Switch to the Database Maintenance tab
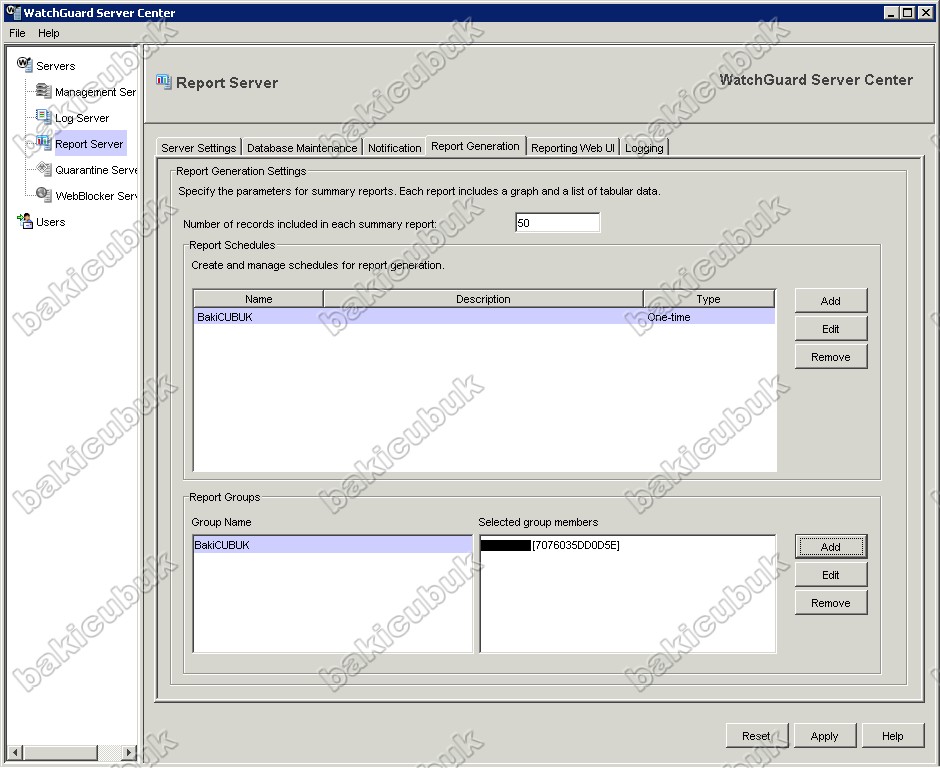The width and height of the screenshot is (940, 768). pos(302,148)
